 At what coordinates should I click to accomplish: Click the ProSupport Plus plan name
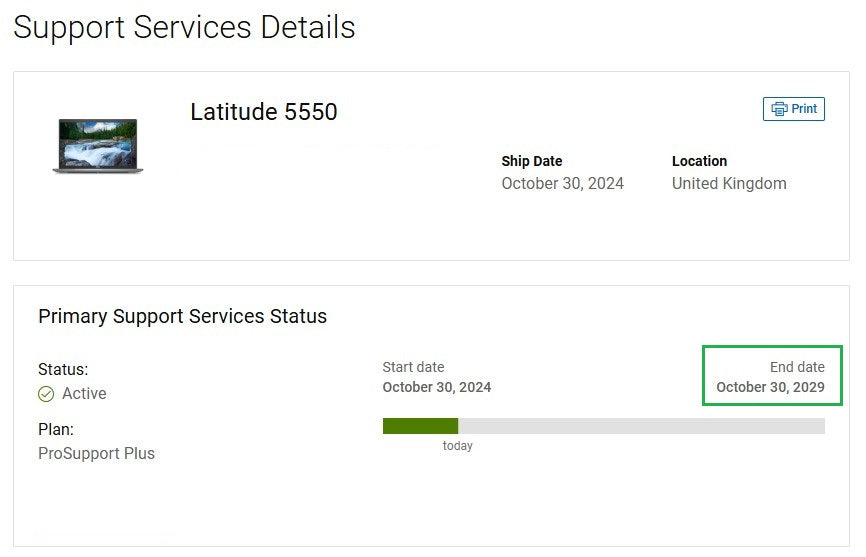click(x=96, y=453)
